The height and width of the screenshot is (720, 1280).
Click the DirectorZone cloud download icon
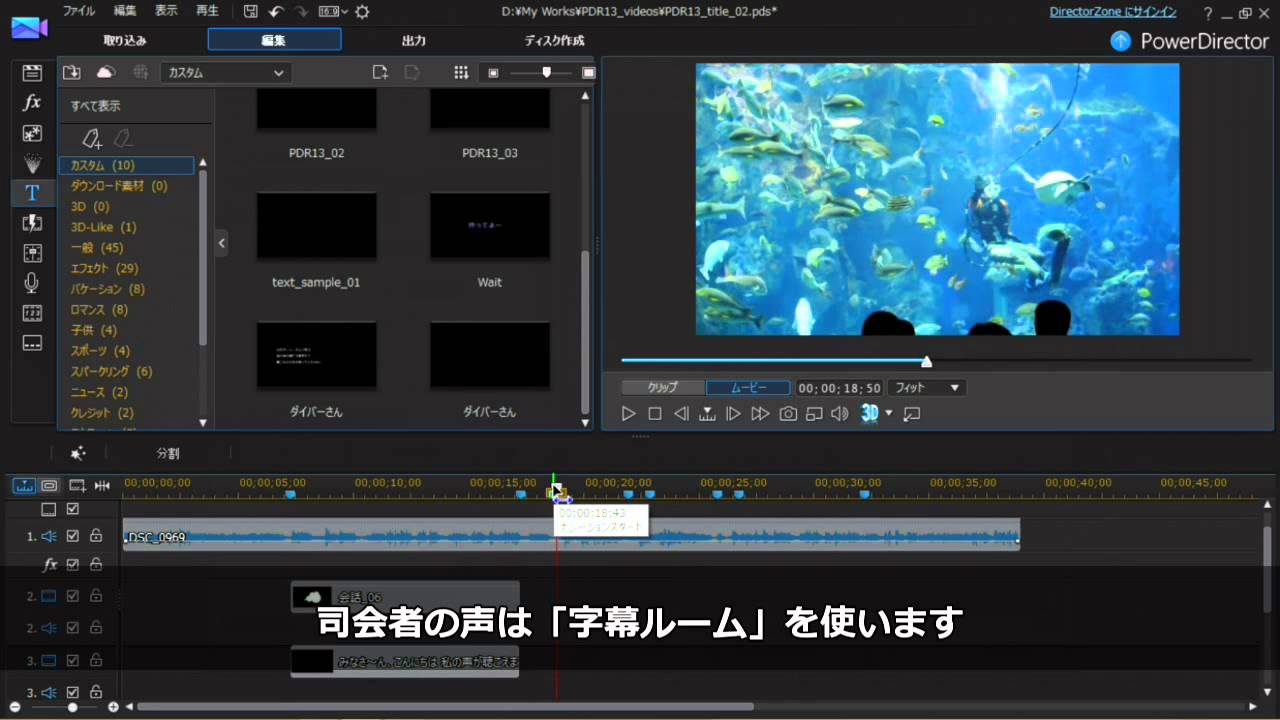106,72
